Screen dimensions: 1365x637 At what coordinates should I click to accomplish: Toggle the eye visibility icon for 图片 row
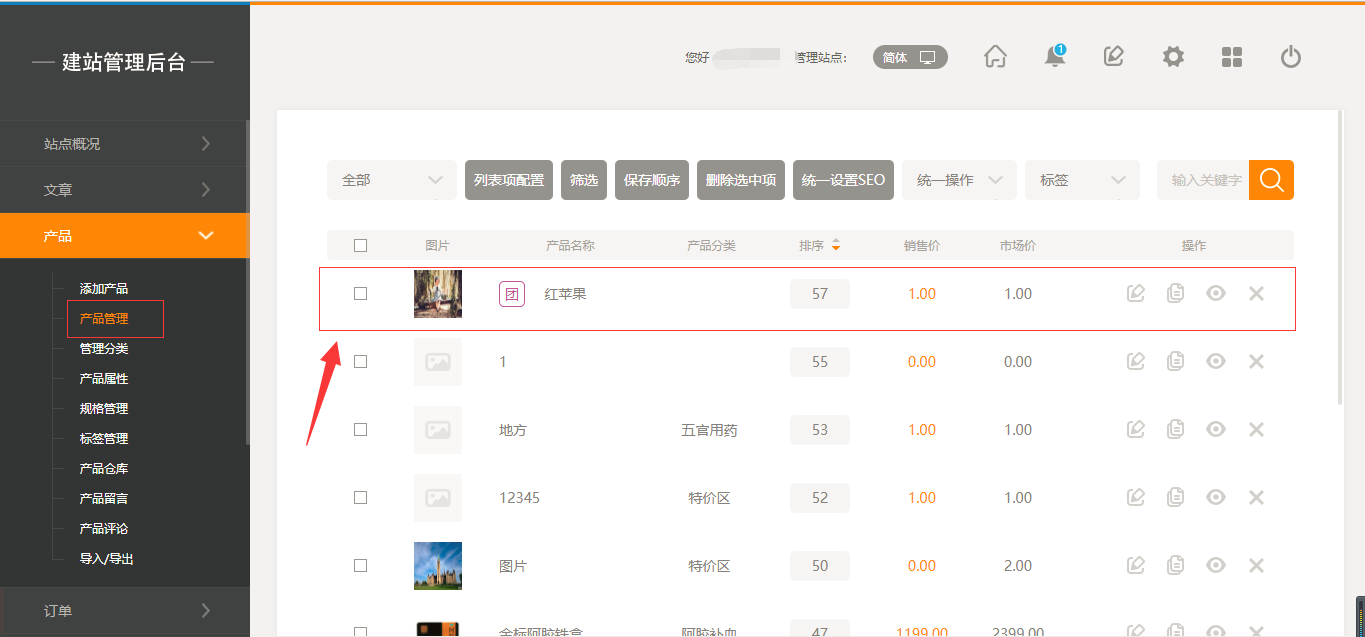[1216, 566]
